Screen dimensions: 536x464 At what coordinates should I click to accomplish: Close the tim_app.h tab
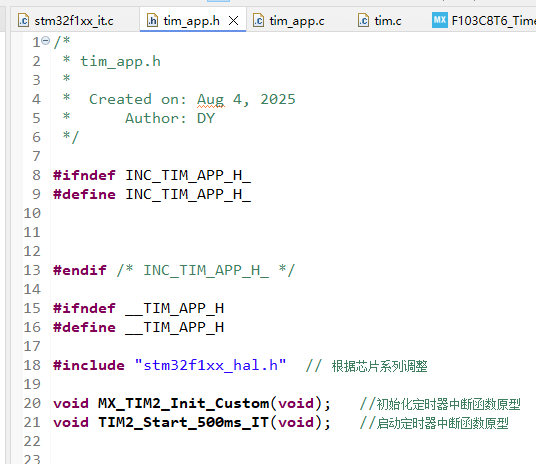click(233, 21)
